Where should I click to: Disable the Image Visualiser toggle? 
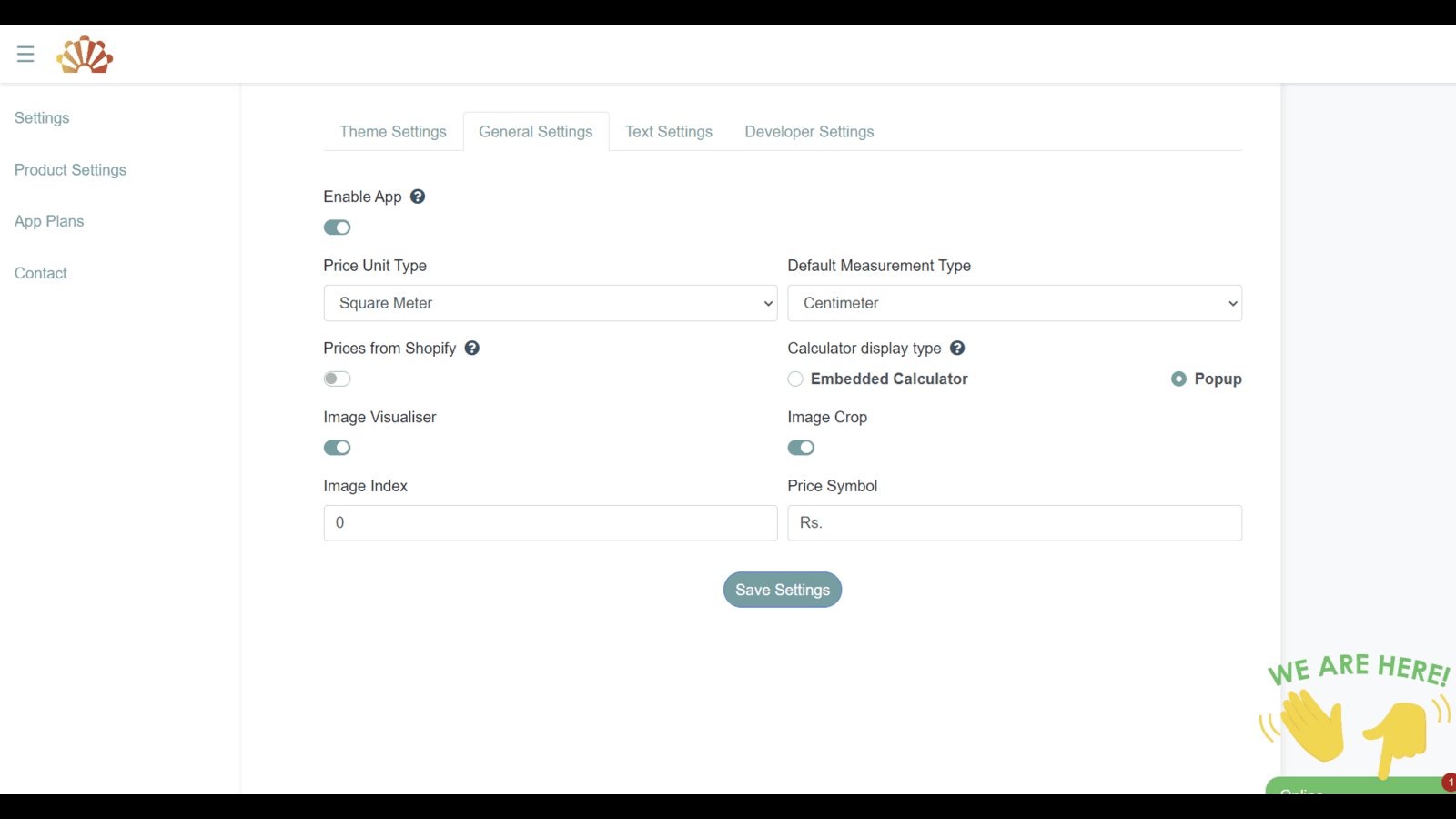(337, 447)
